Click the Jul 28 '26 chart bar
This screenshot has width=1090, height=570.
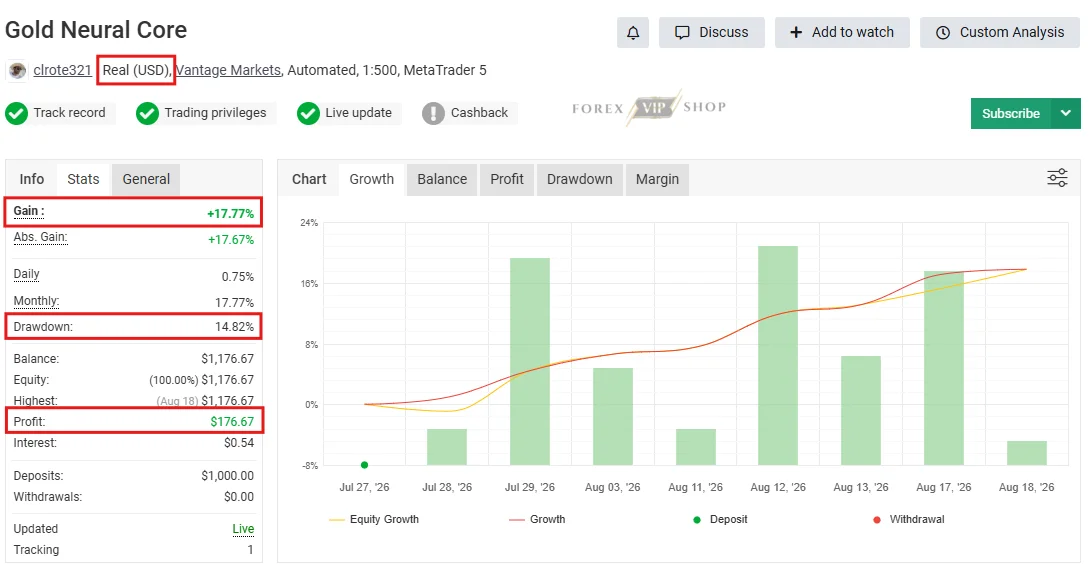pyautogui.click(x=447, y=447)
